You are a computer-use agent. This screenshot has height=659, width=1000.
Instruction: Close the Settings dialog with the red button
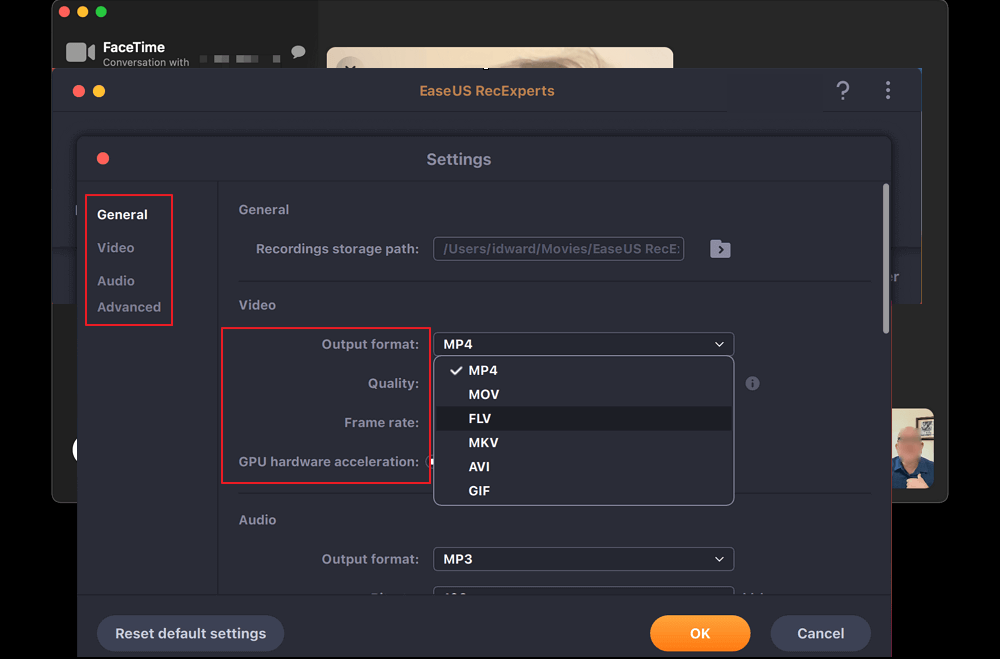(x=103, y=158)
